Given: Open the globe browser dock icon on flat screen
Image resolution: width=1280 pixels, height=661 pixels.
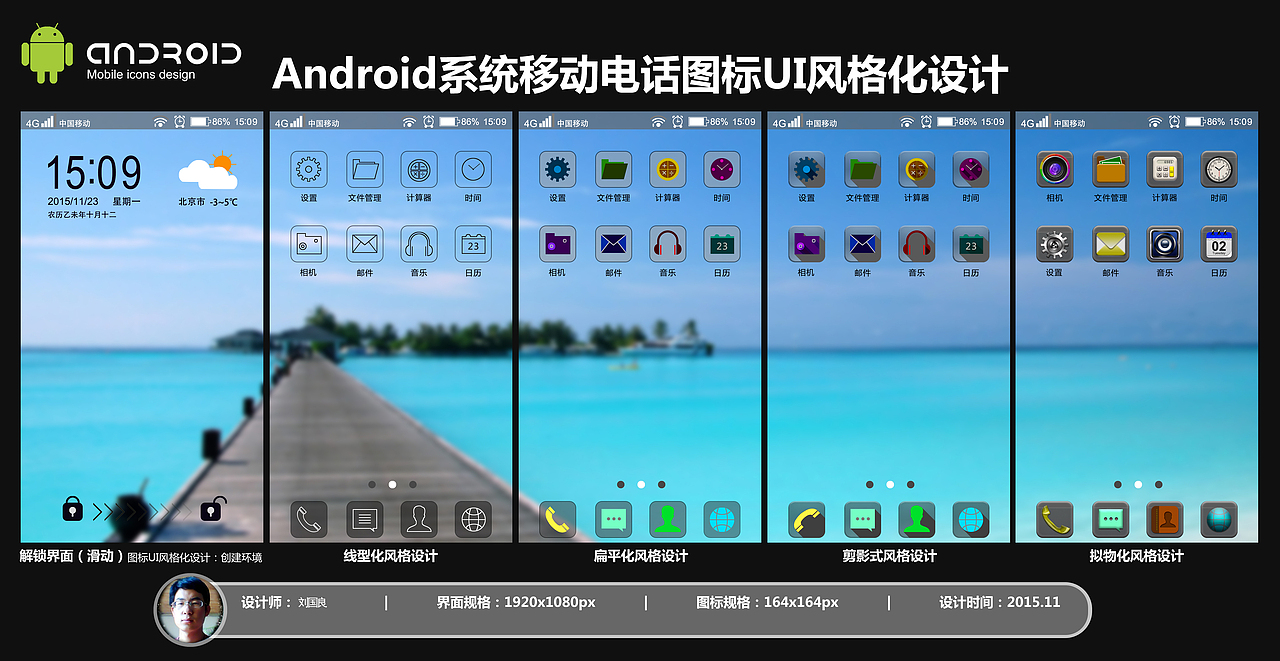Looking at the screenshot, I should [723, 518].
